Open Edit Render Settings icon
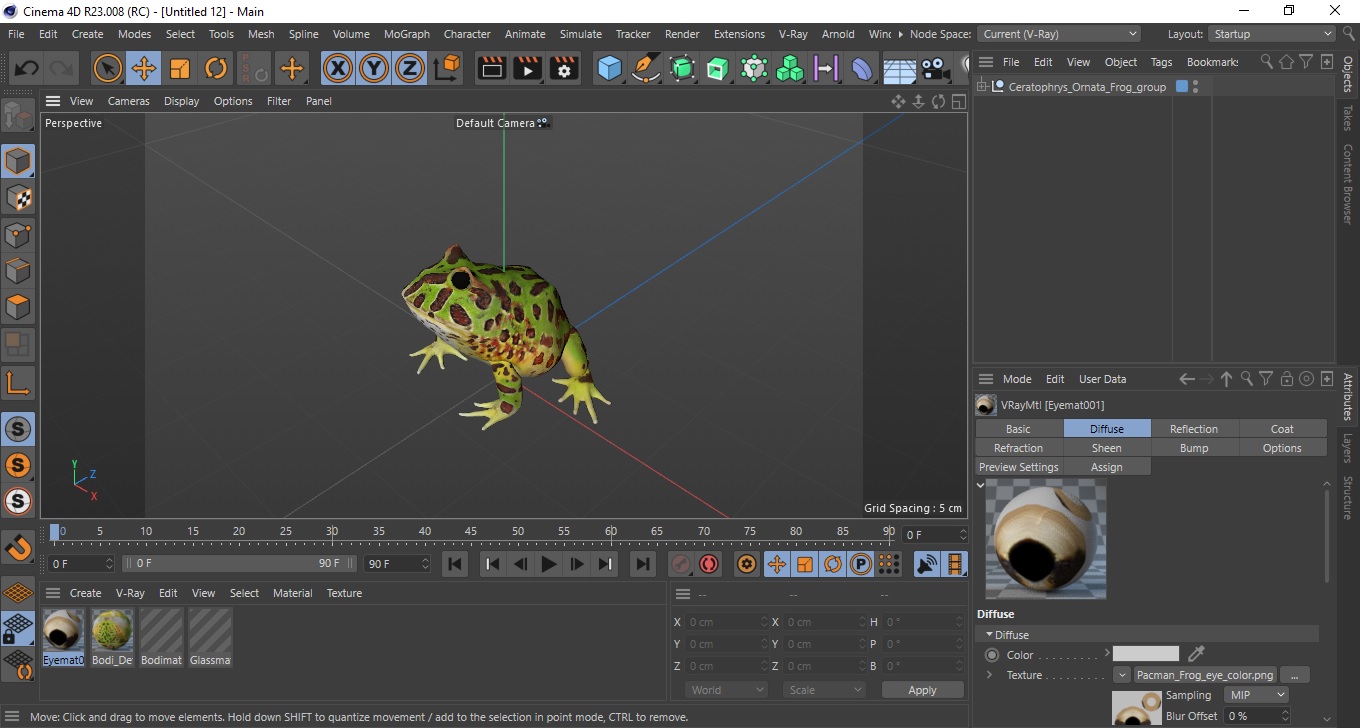The image size is (1360, 728). coord(564,69)
